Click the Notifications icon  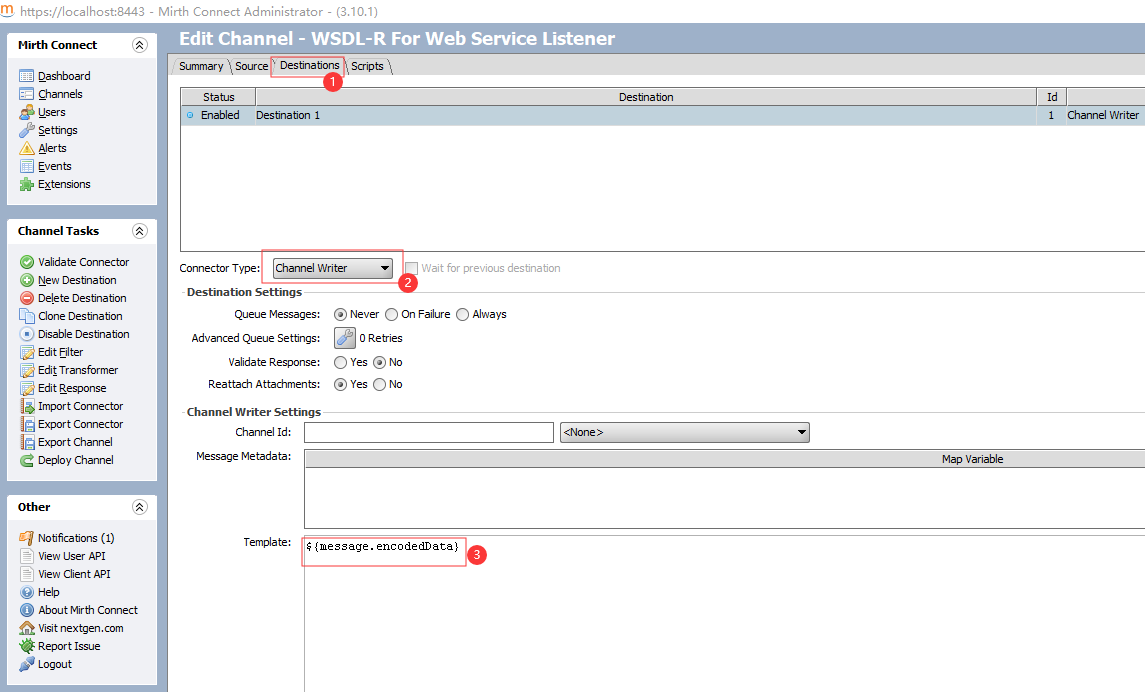click(x=26, y=538)
